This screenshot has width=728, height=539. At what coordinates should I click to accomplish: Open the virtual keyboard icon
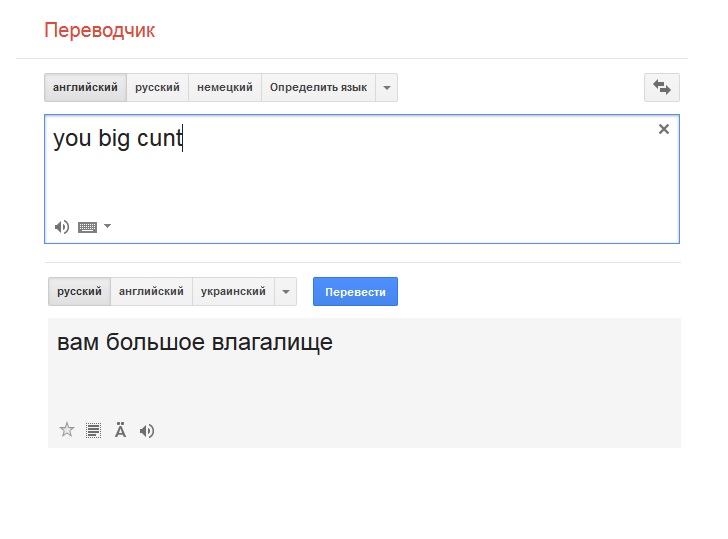tap(87, 227)
